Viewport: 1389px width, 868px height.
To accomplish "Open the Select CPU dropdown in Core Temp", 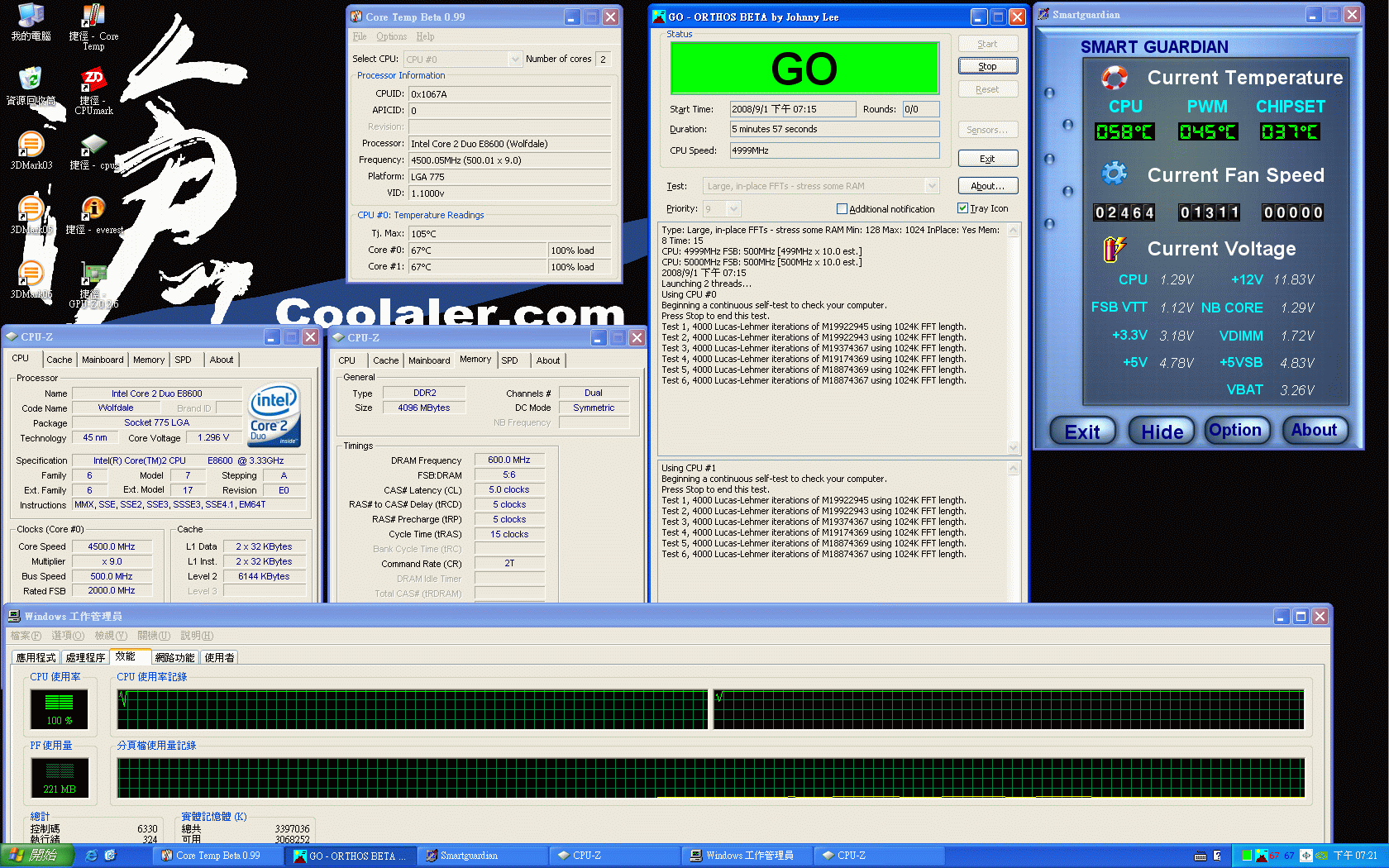I will 515,59.
